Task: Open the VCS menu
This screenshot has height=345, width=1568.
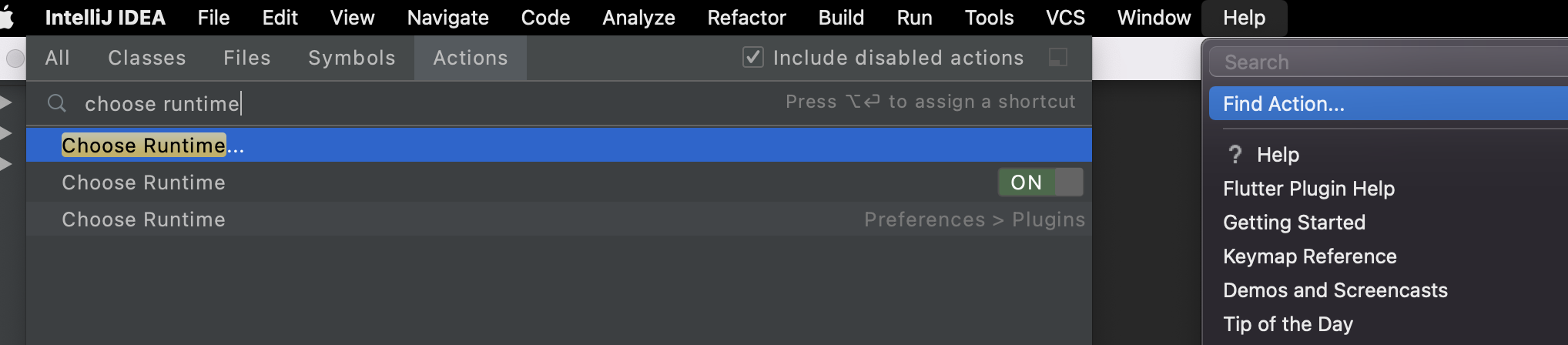Action: point(1065,18)
